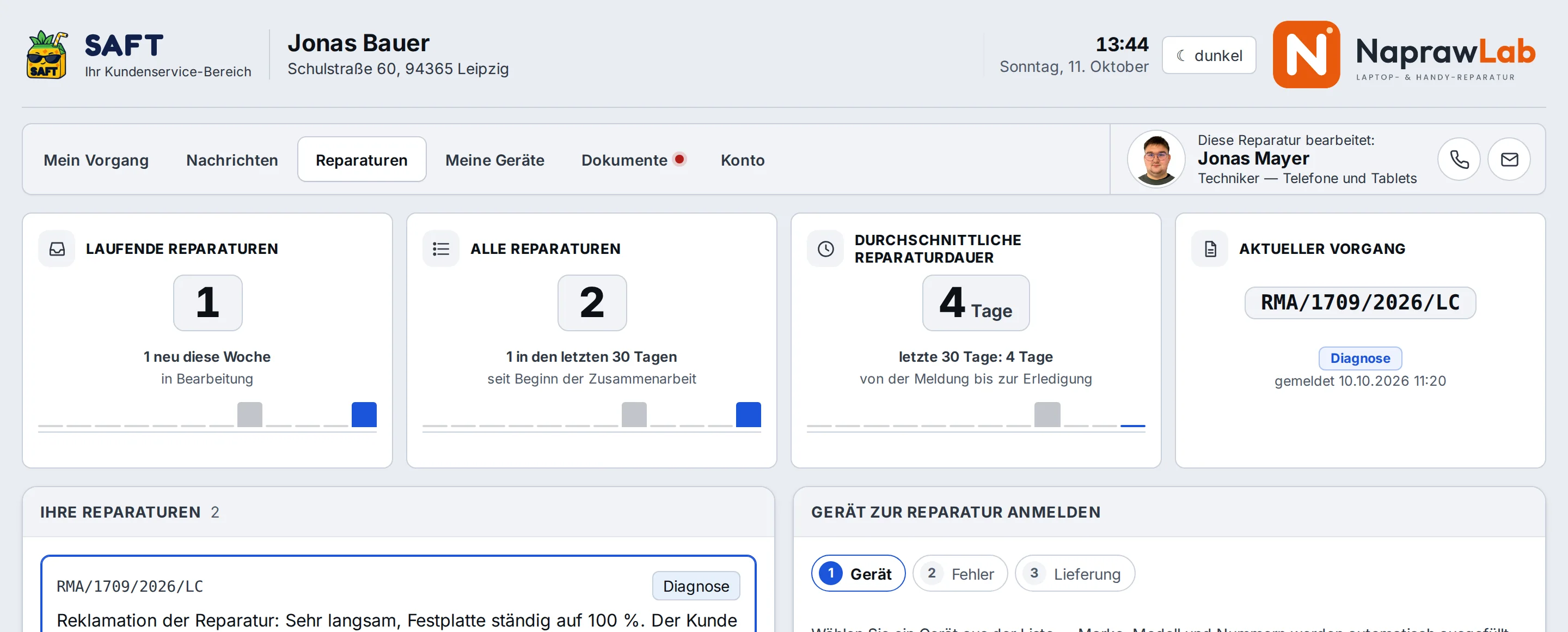The image size is (1568, 632).
Task: Toggle dark mode with the dunkel button
Action: [1209, 56]
